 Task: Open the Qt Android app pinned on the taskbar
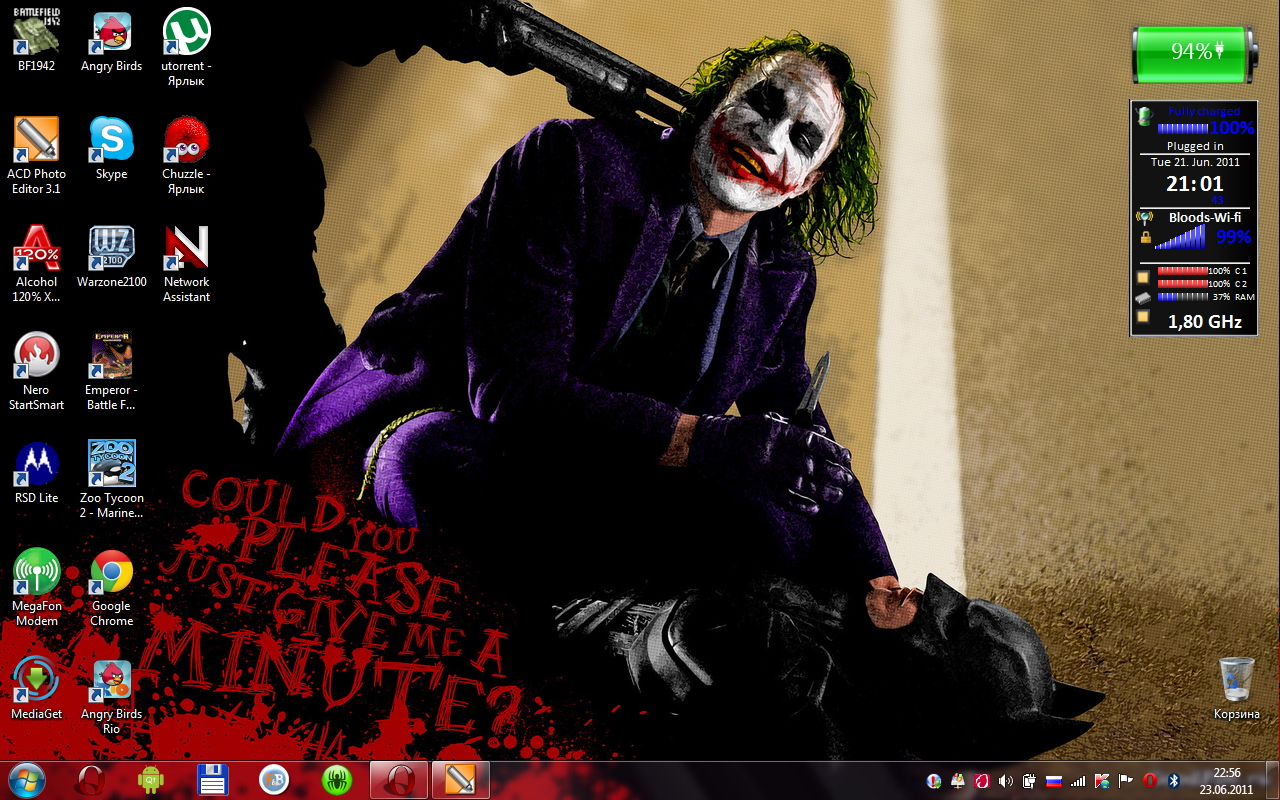(150, 779)
